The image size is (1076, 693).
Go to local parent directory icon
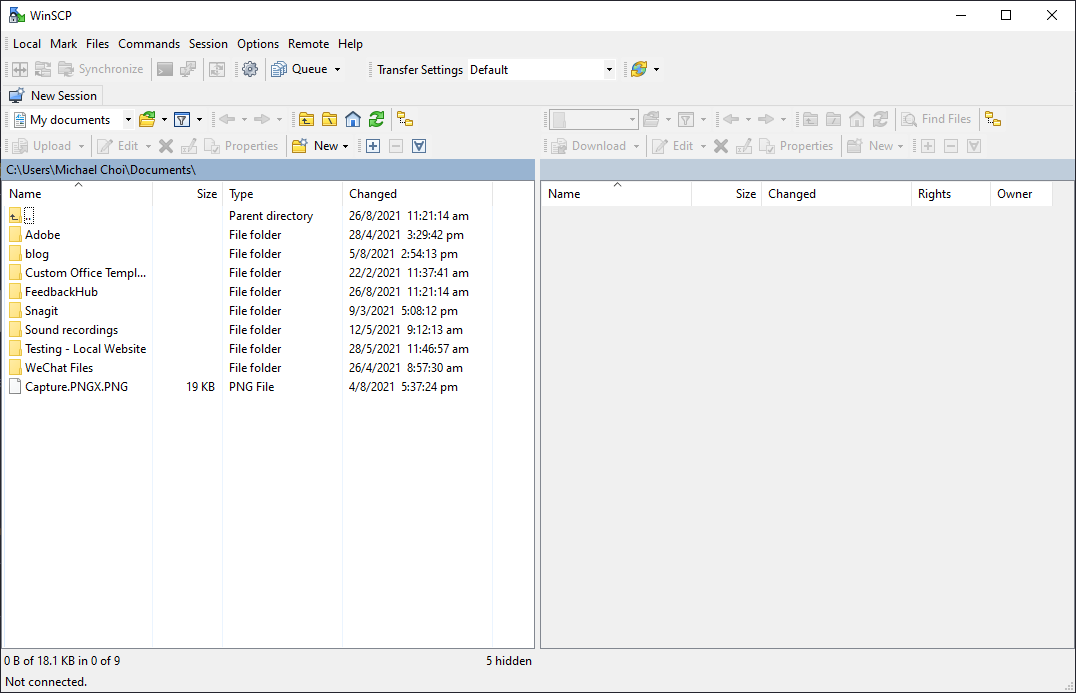[306, 119]
